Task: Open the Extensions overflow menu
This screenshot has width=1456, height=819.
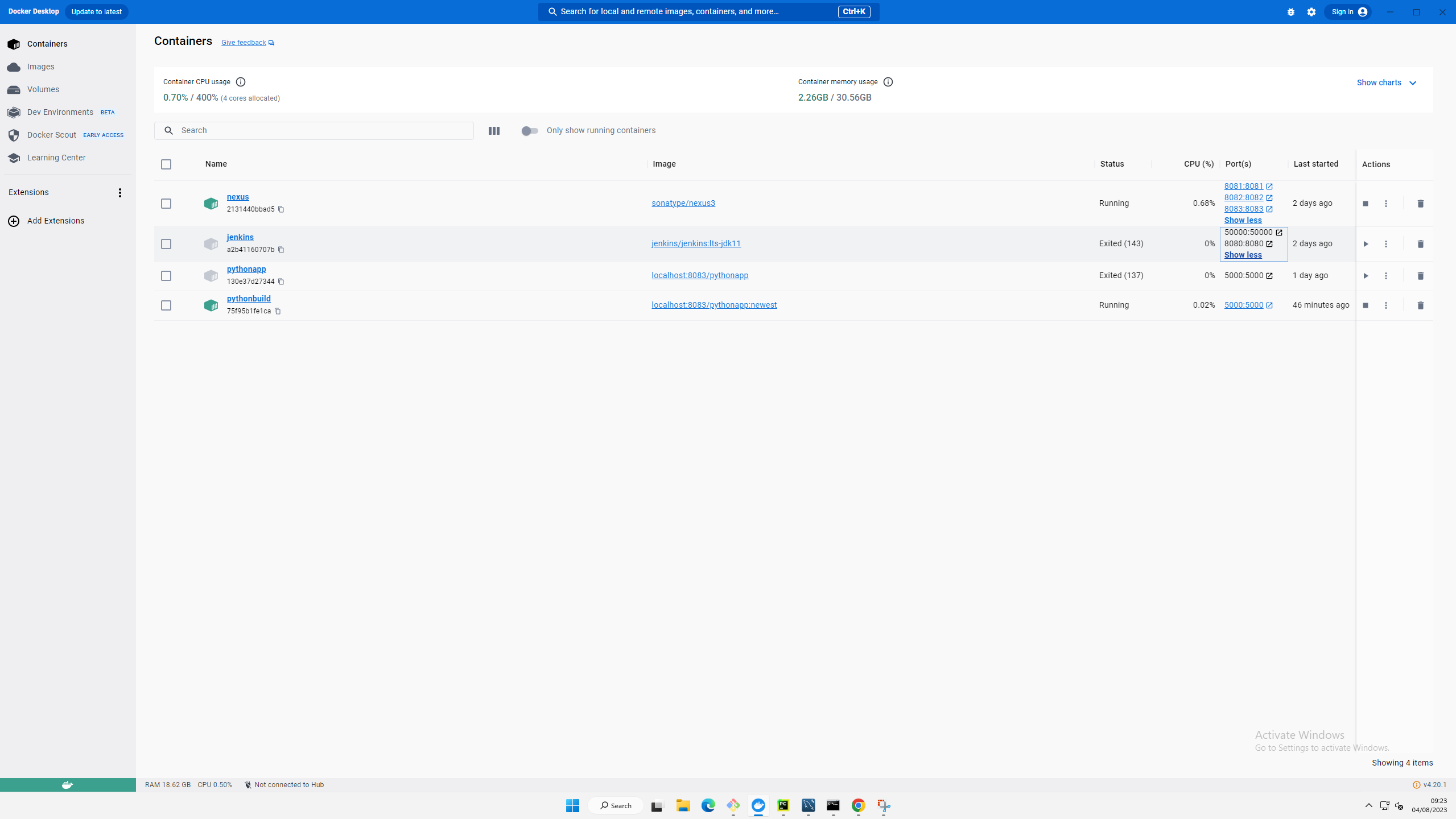Action: click(120, 192)
